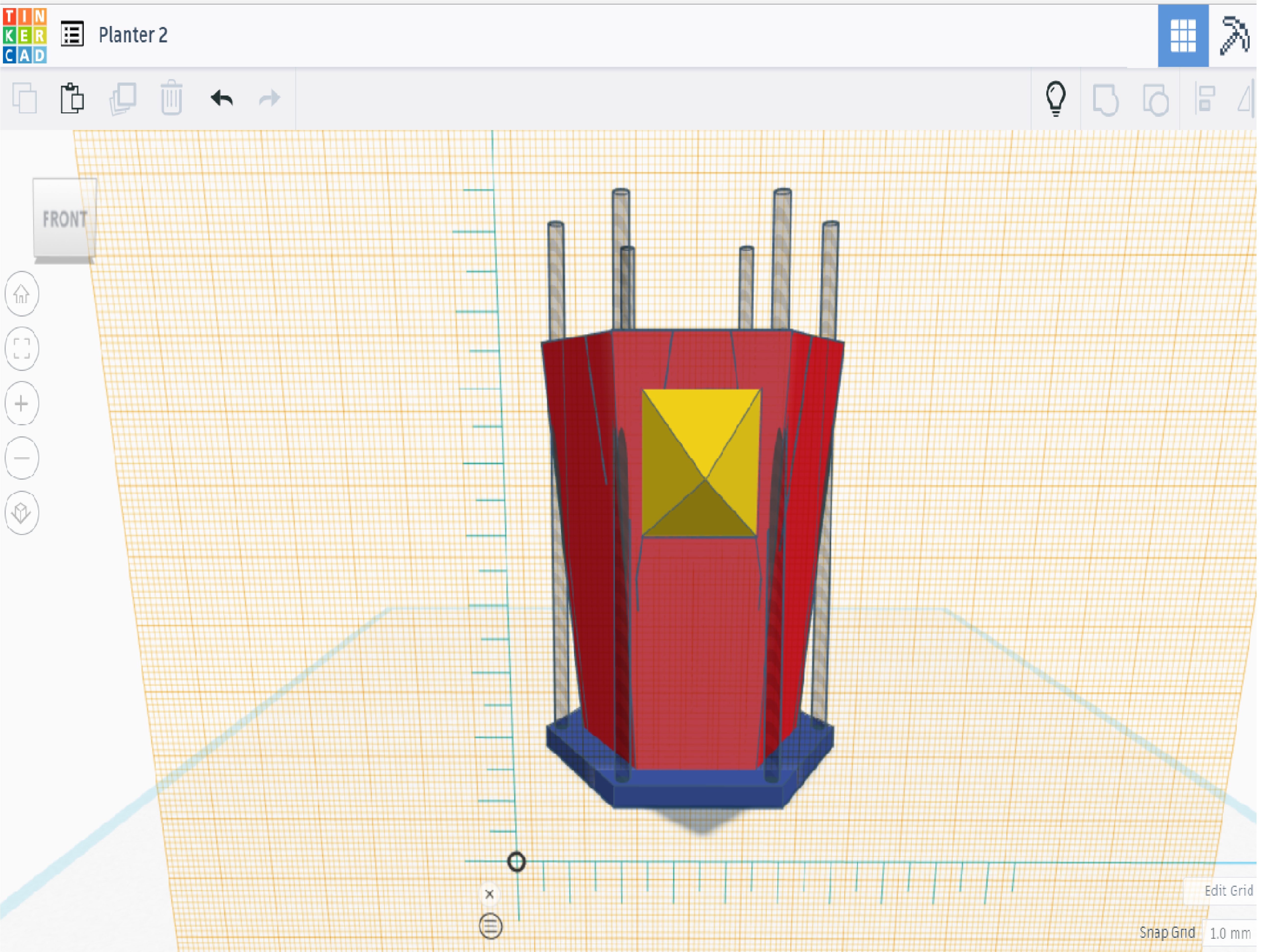Go to Home view
The height and width of the screenshot is (952, 1270).
click(22, 294)
